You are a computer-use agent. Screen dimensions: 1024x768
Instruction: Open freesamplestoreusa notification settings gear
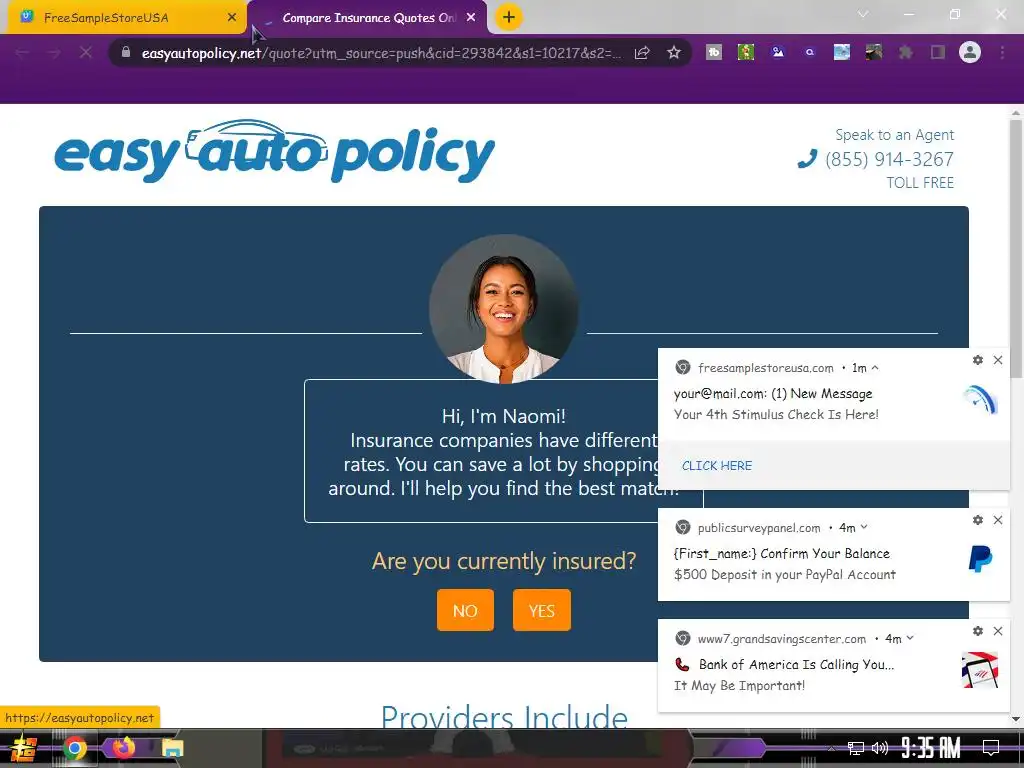coord(978,360)
